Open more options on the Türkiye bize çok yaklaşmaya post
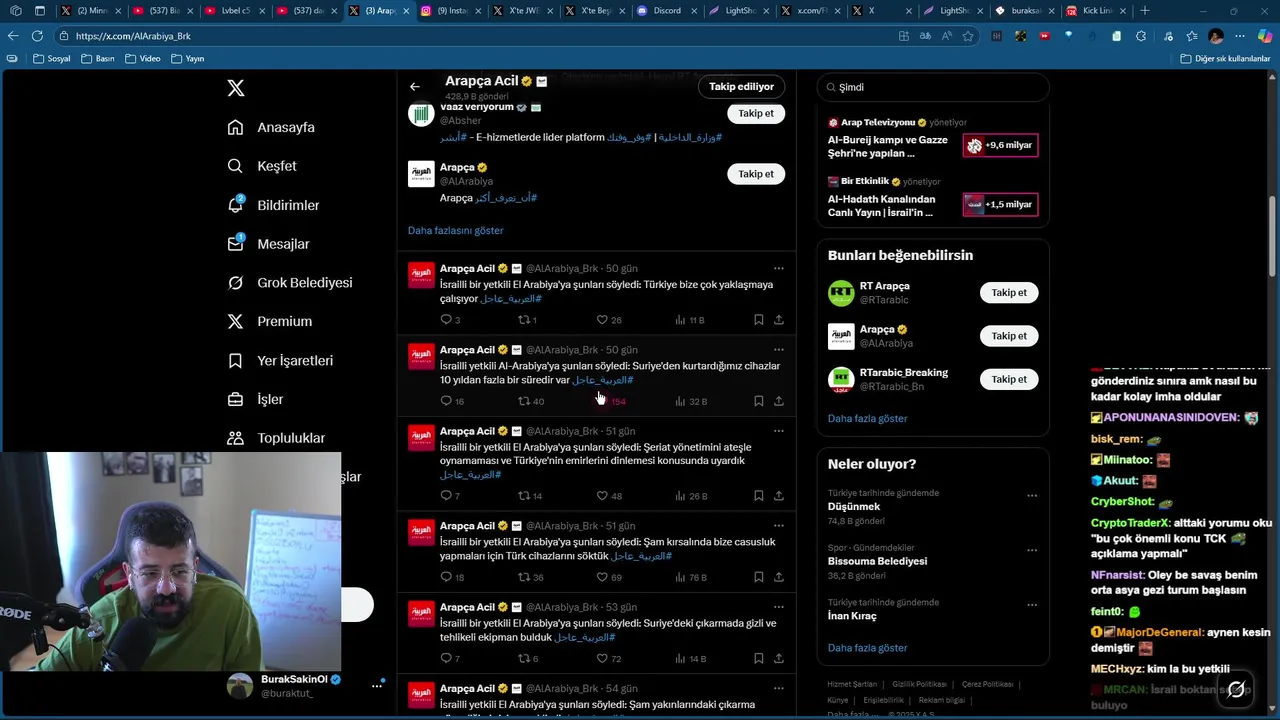Screen dimensions: 1280x720 (x=778, y=268)
